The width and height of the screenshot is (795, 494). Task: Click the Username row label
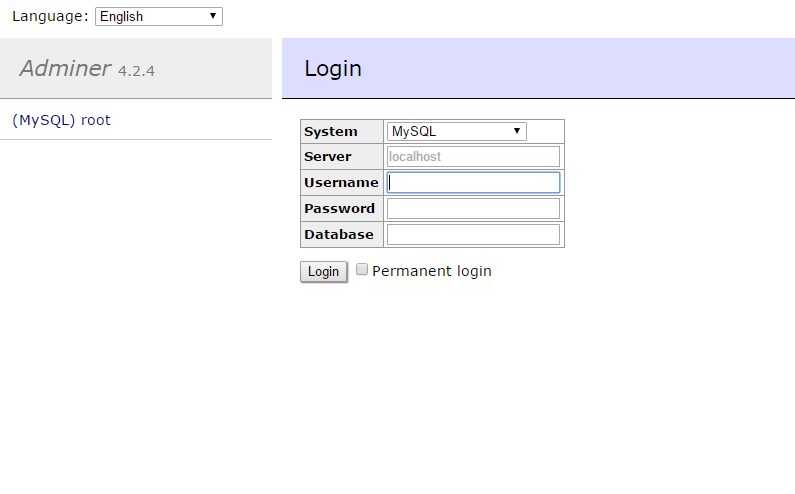(x=341, y=183)
